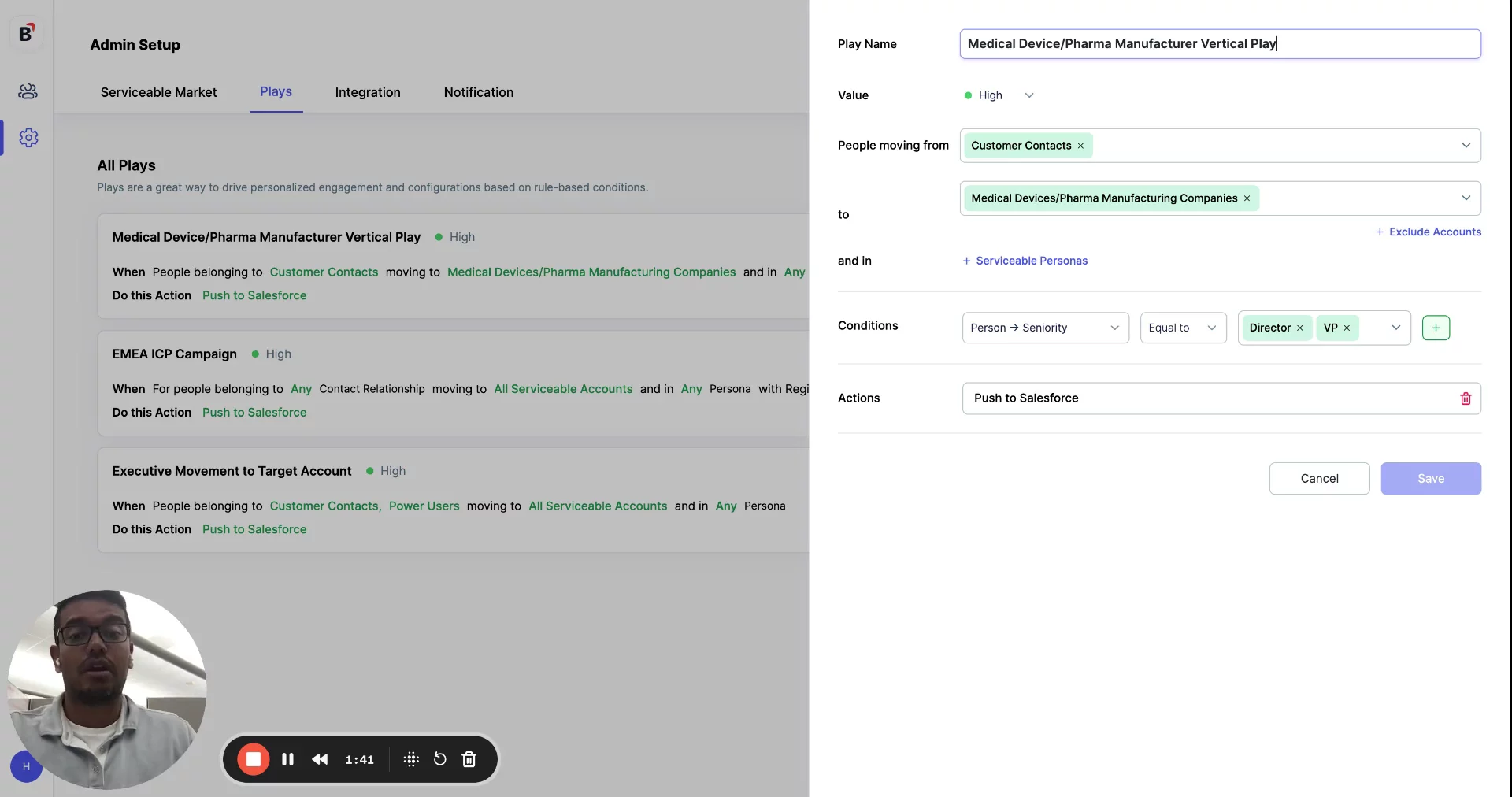Open the Serviceable Market tab
The width and height of the screenshot is (1512, 797).
[158, 92]
